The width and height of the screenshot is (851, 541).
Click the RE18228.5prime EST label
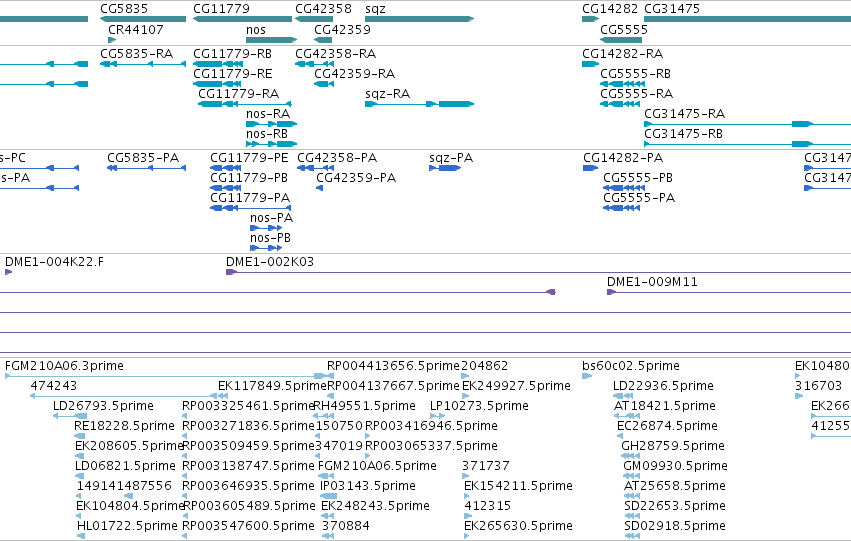124,426
